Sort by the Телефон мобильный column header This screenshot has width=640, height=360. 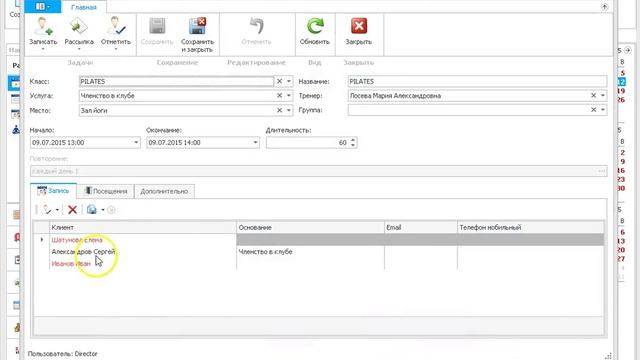[x=530, y=227]
